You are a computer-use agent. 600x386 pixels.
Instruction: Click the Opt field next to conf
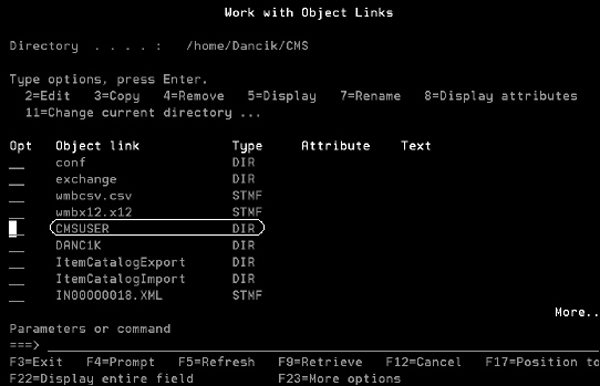(17, 163)
